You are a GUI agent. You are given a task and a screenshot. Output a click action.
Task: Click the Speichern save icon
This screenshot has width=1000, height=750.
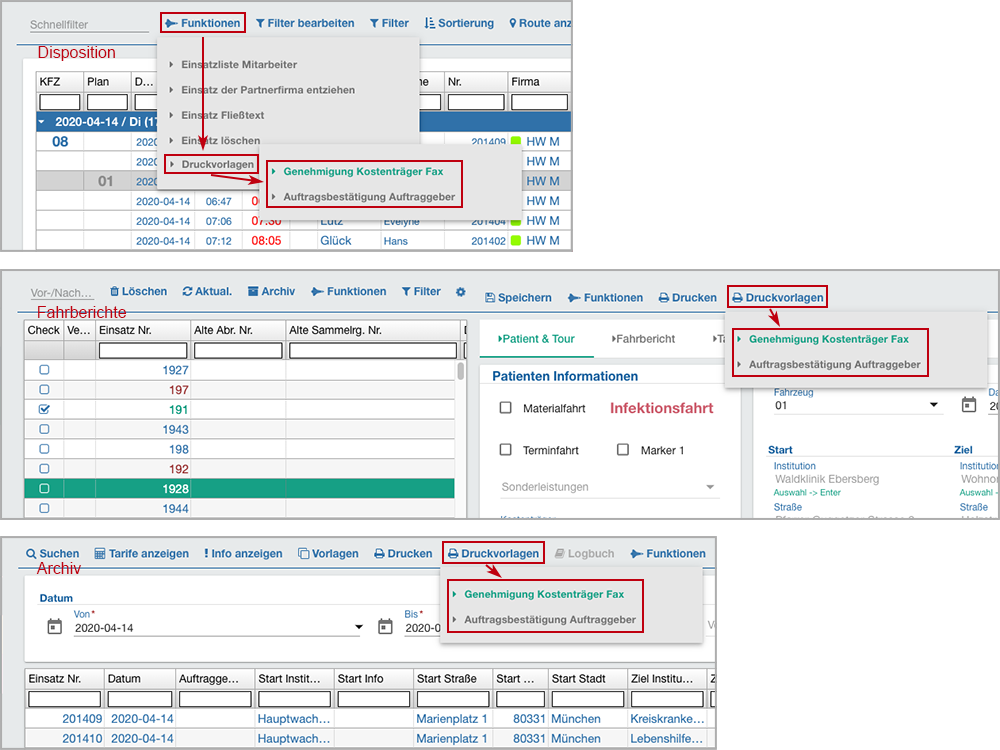point(490,298)
